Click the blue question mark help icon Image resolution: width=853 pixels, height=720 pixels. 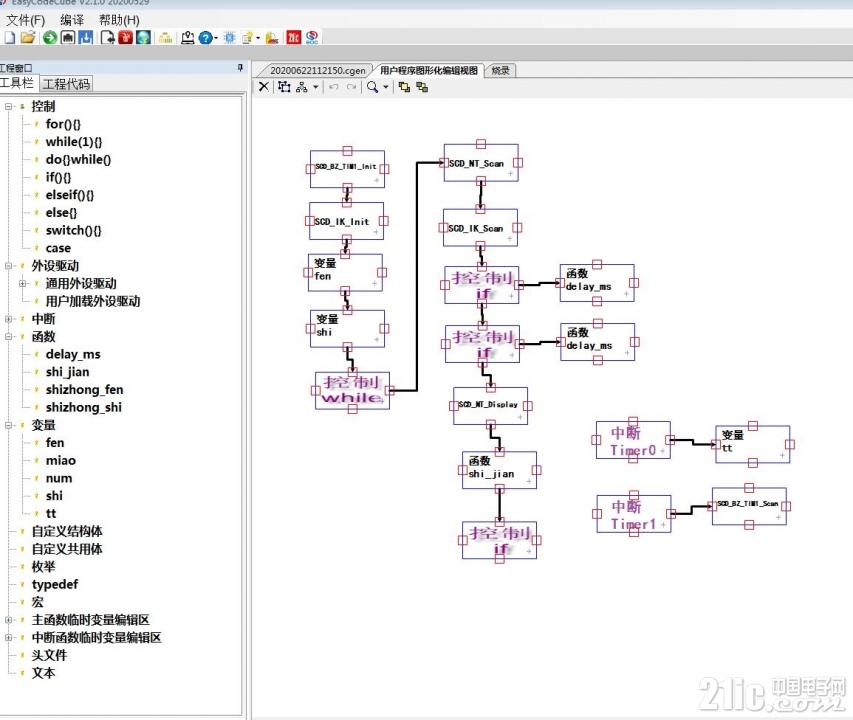(x=205, y=38)
